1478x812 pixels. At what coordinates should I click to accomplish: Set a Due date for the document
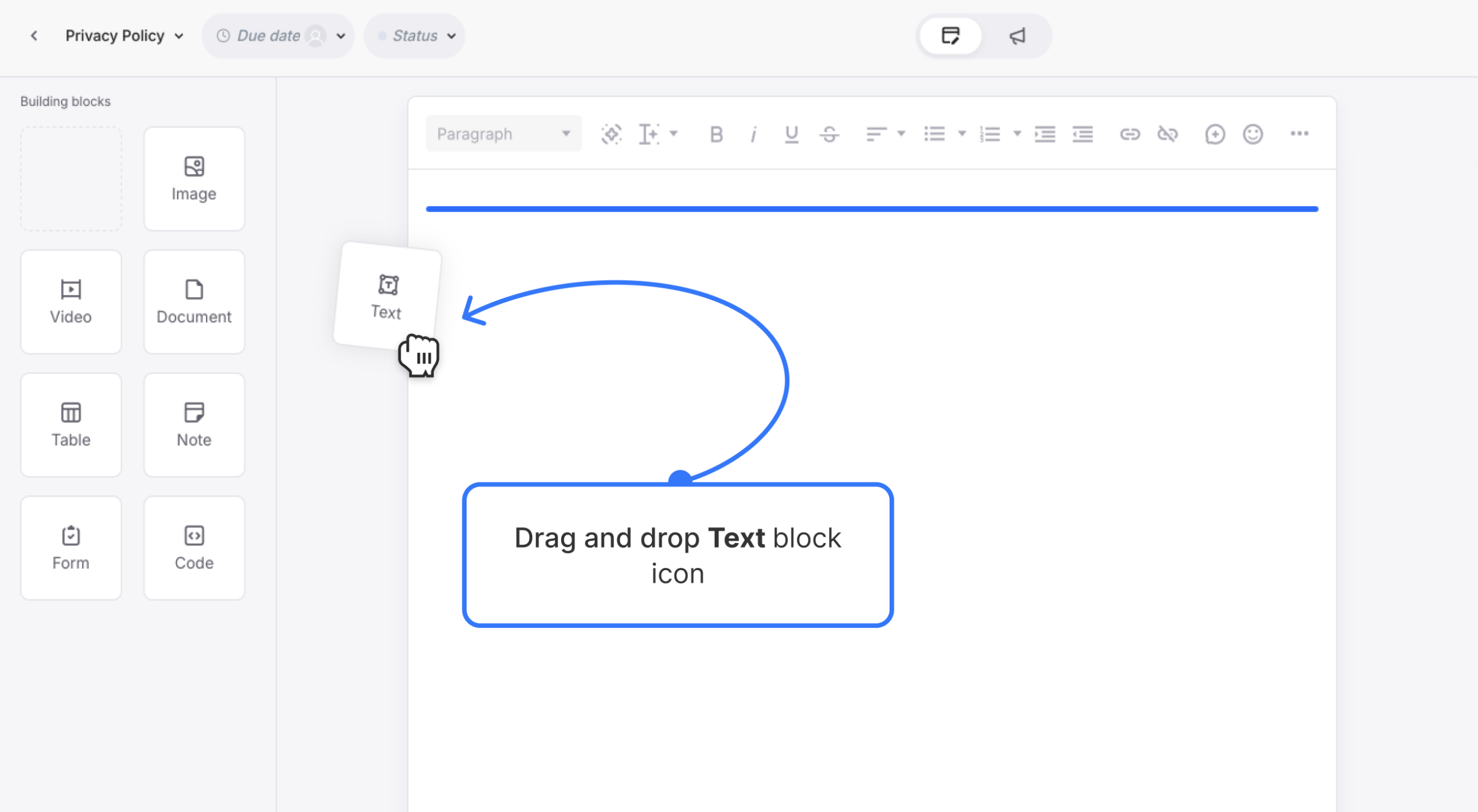pyautogui.click(x=268, y=35)
